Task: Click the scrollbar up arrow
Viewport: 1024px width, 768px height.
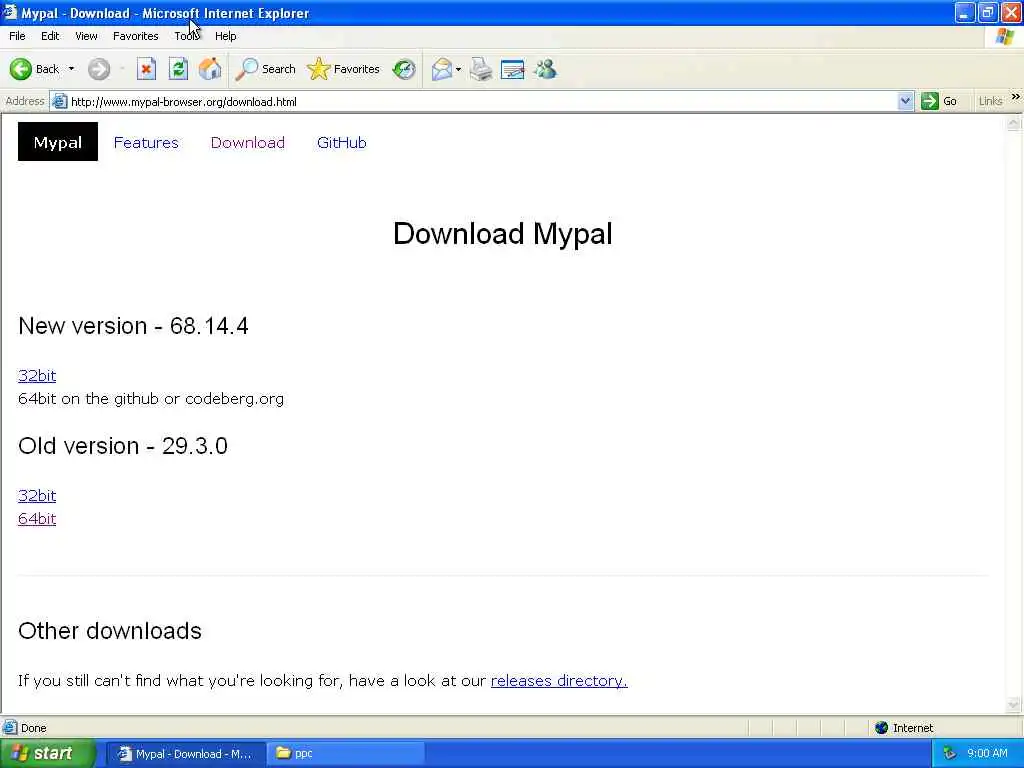Action: click(x=1014, y=123)
